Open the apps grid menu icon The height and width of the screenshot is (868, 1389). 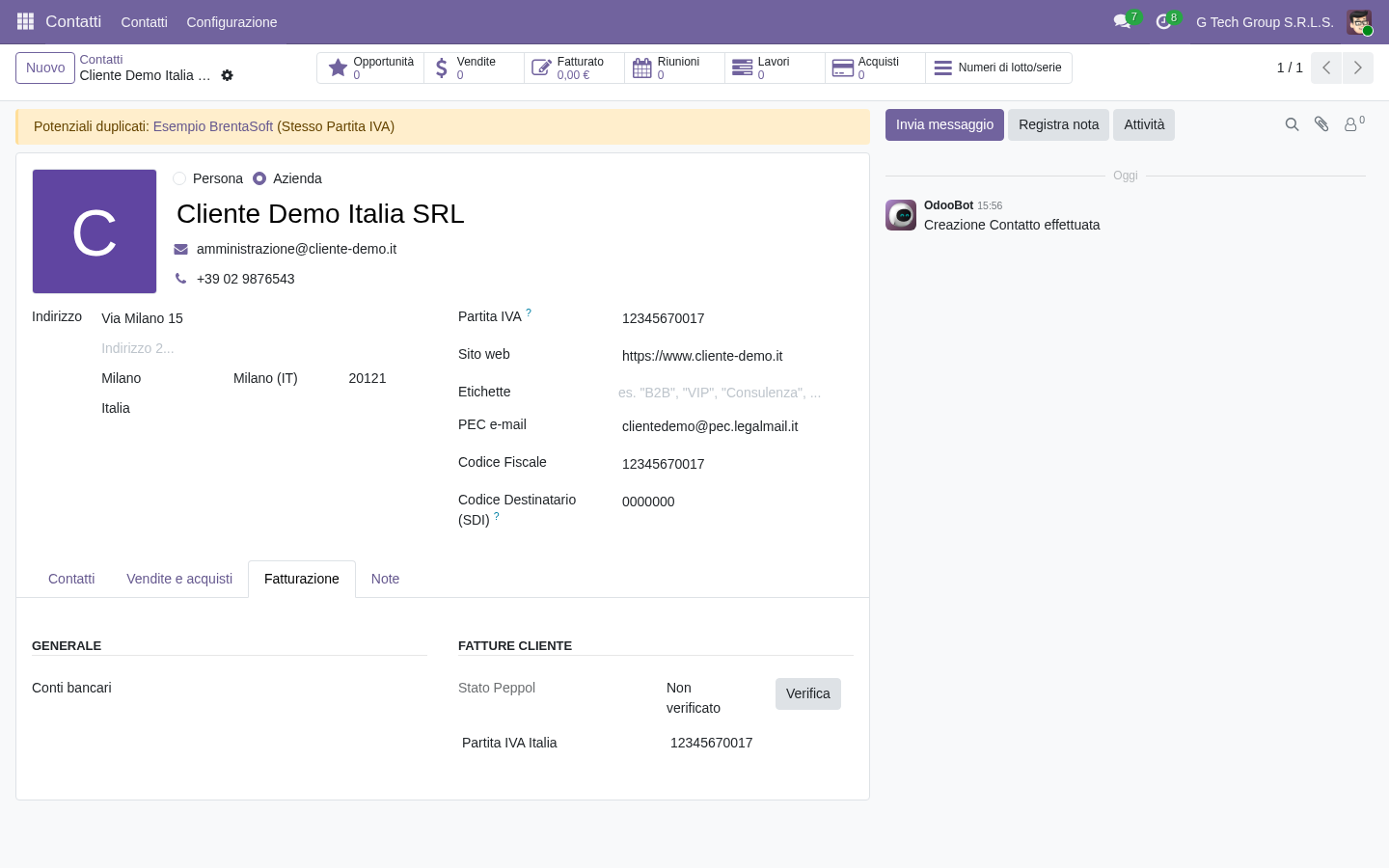coord(26,21)
